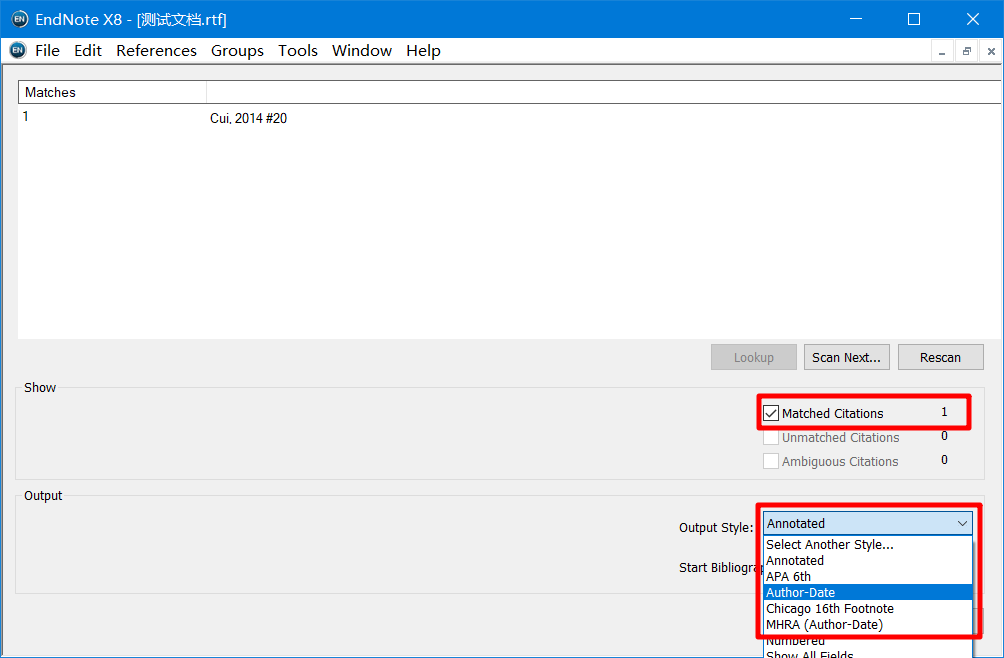
Task: Close the EndNote X8 application
Action: [x=973, y=19]
